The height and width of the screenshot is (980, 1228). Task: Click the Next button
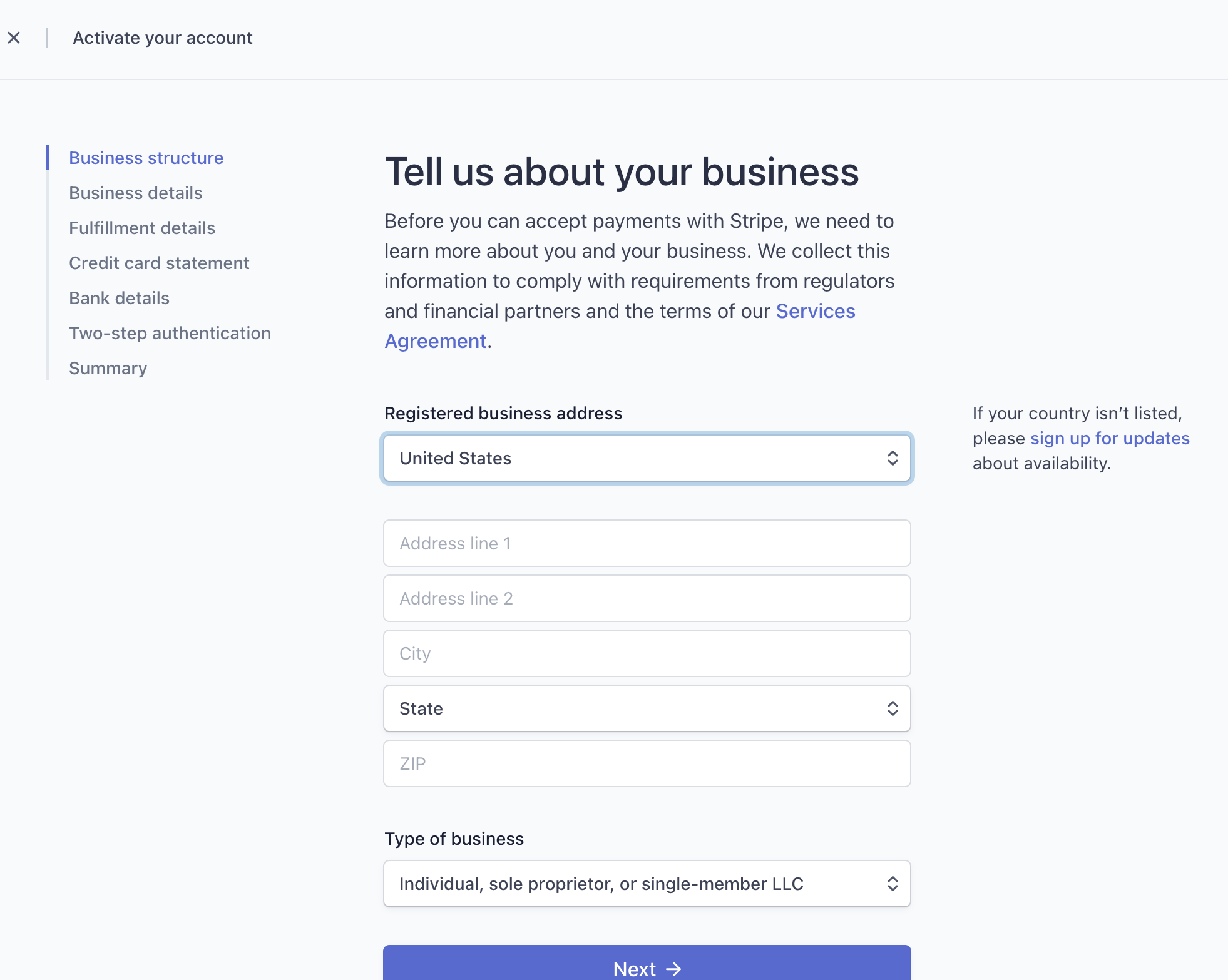(647, 964)
